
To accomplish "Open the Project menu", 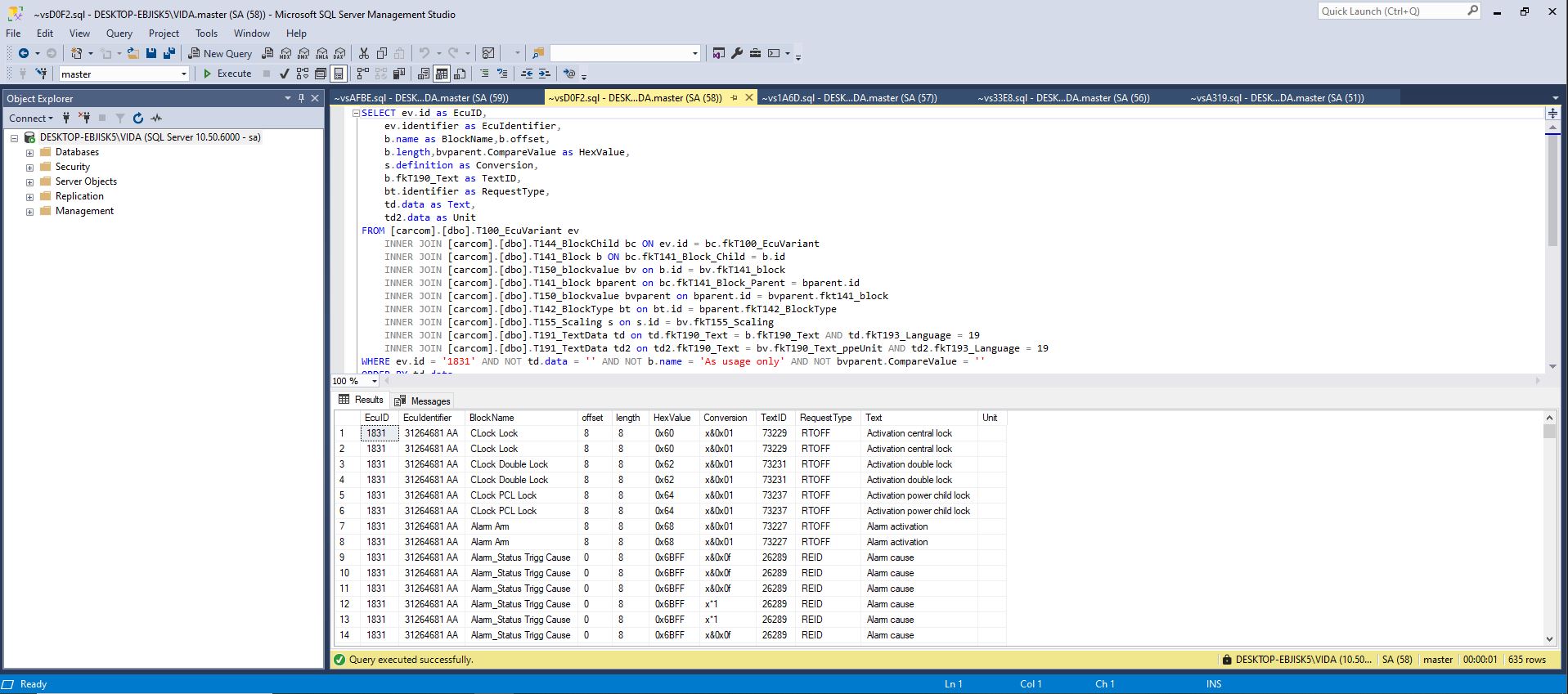I will pos(164,34).
